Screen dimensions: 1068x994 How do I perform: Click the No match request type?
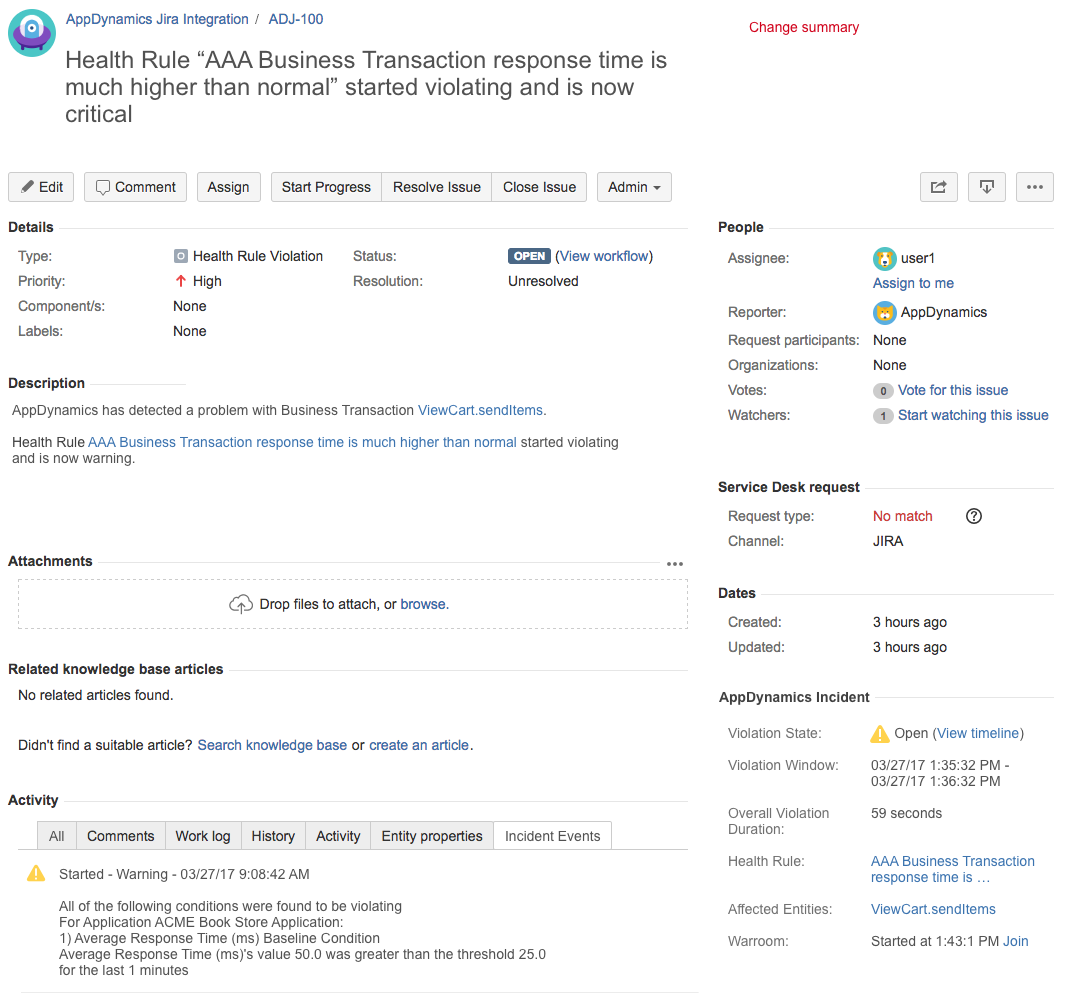[x=902, y=516]
